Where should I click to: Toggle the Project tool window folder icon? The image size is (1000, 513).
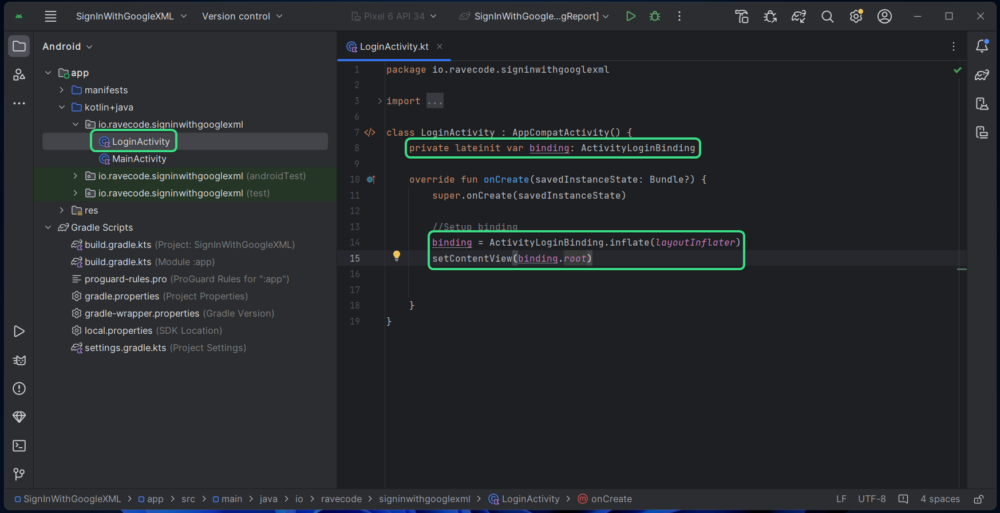[19, 46]
